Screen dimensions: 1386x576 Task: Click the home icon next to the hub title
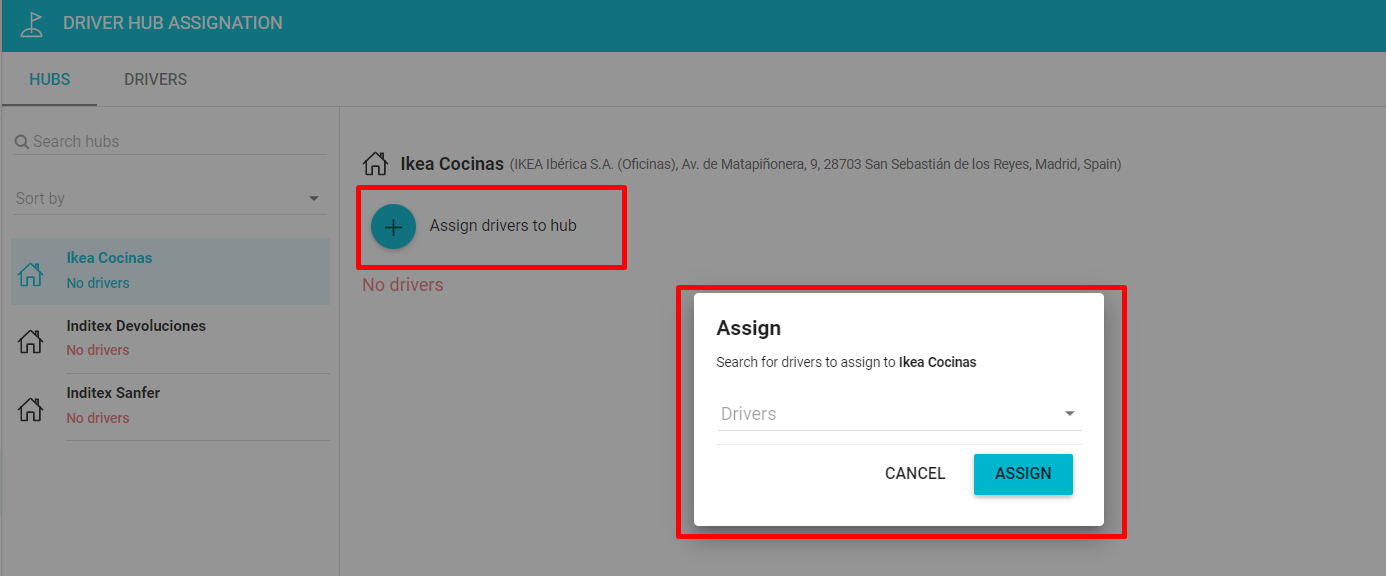pos(376,162)
